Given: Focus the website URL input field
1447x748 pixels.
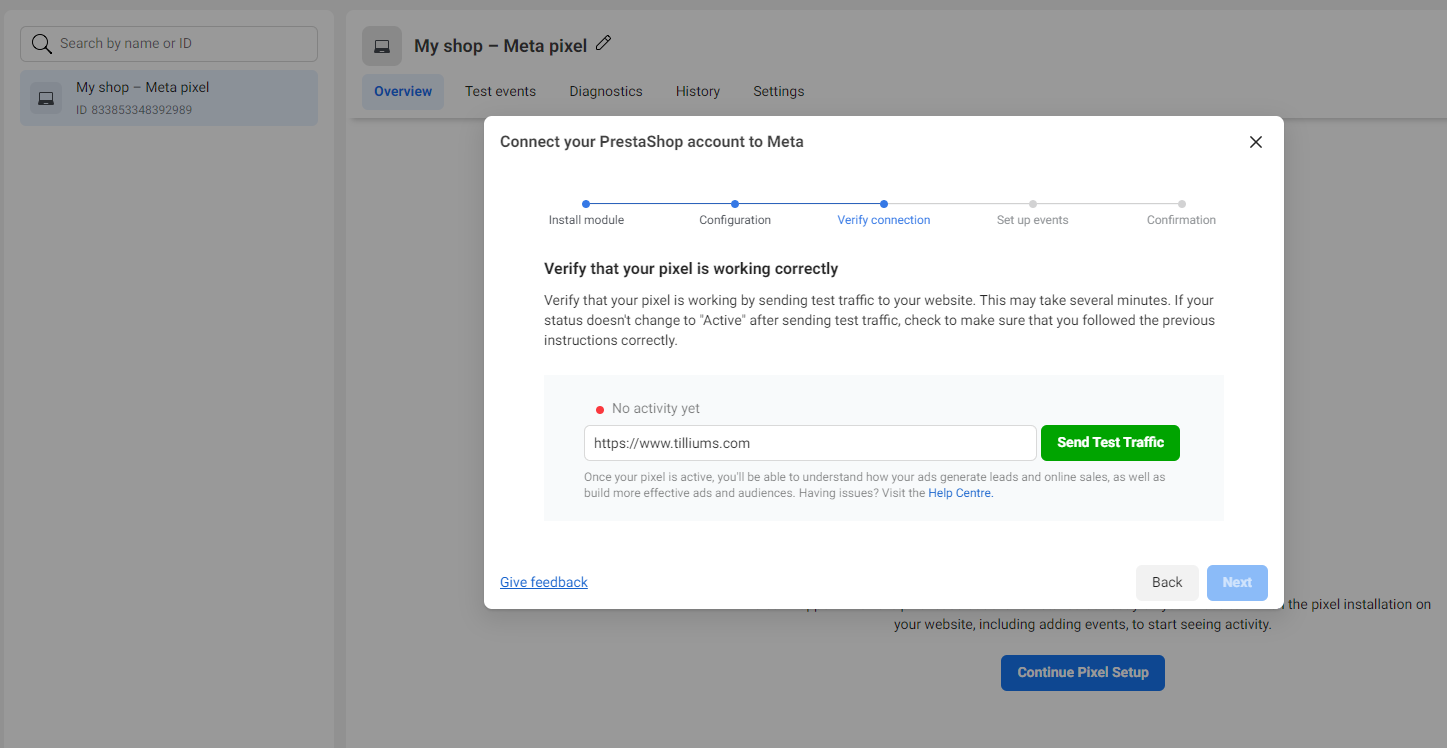Looking at the screenshot, I should click(810, 443).
